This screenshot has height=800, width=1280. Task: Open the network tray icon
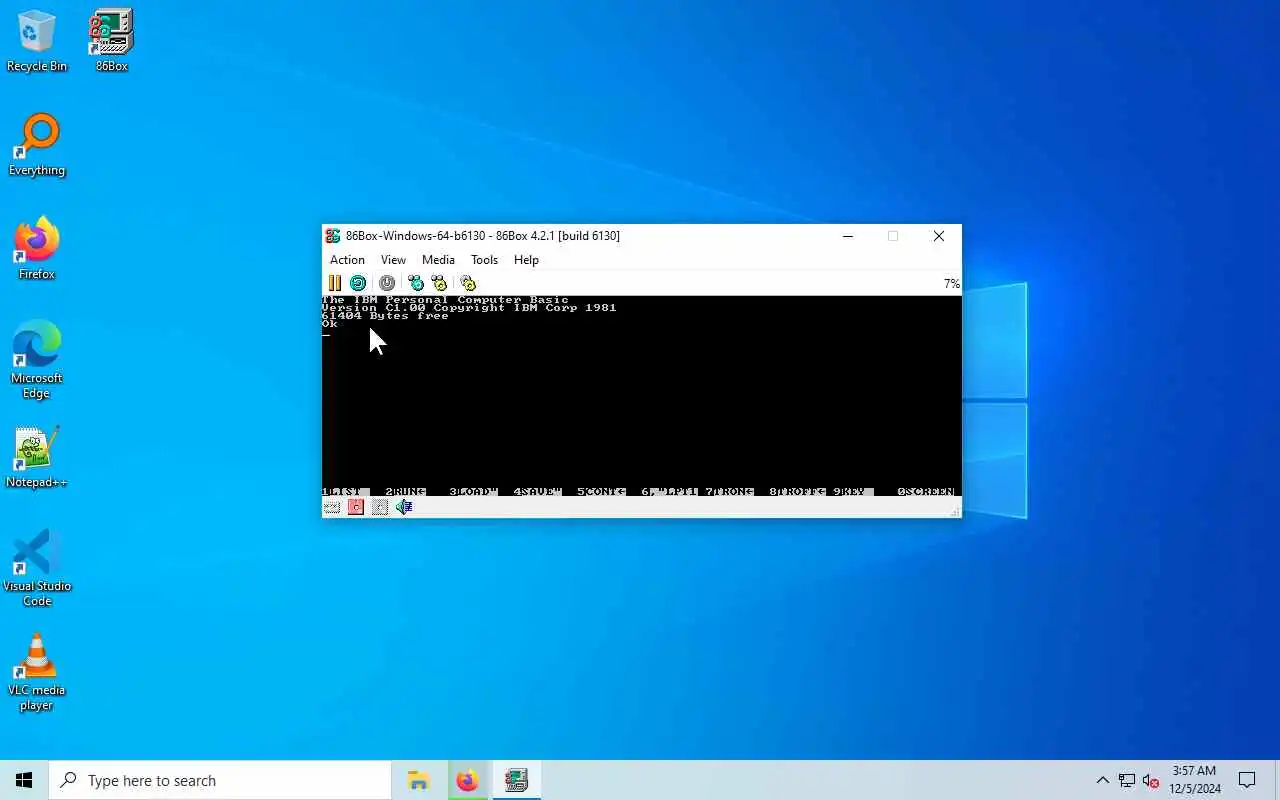point(1127,780)
